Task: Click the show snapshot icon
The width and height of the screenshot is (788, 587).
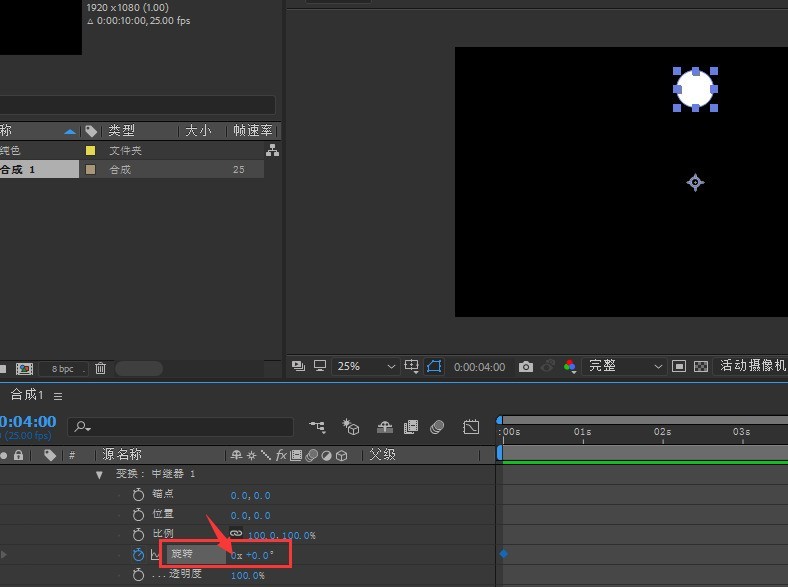Action: (548, 366)
